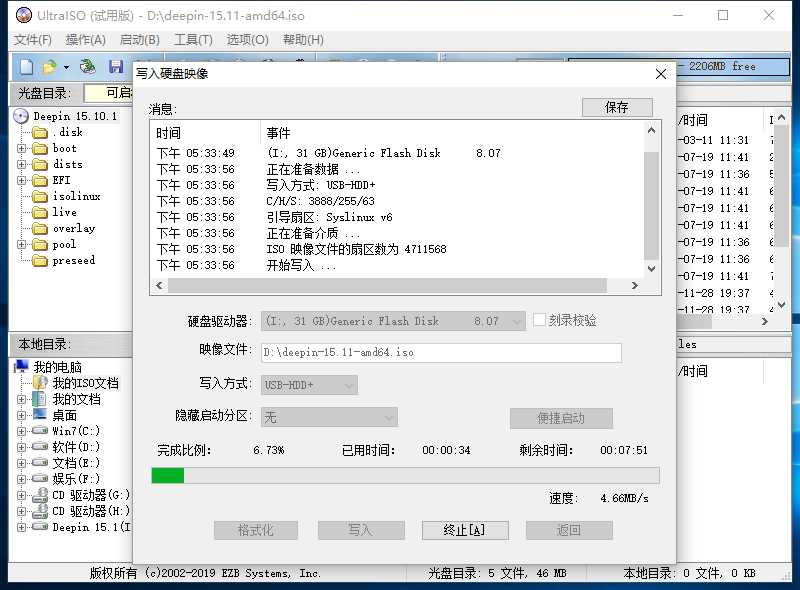Click the Syslinux v6 boot sector log entry

pos(330,217)
